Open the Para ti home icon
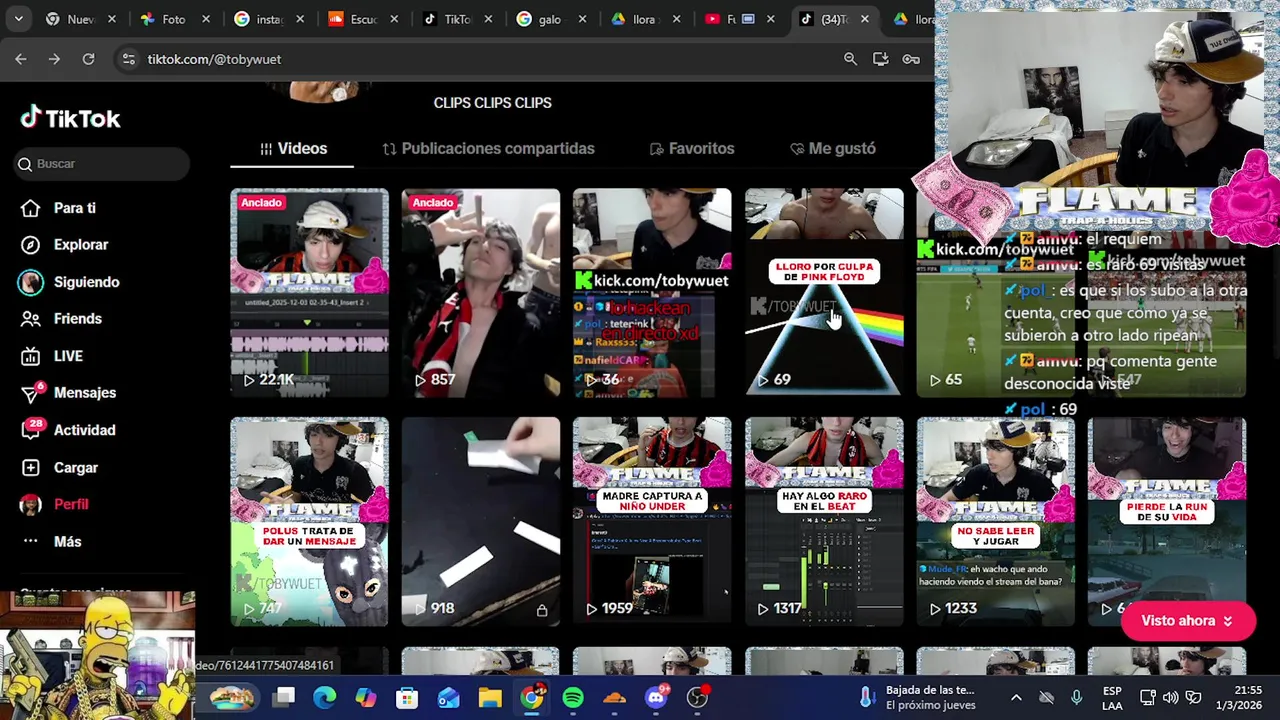1280x720 pixels. pyautogui.click(x=31, y=208)
